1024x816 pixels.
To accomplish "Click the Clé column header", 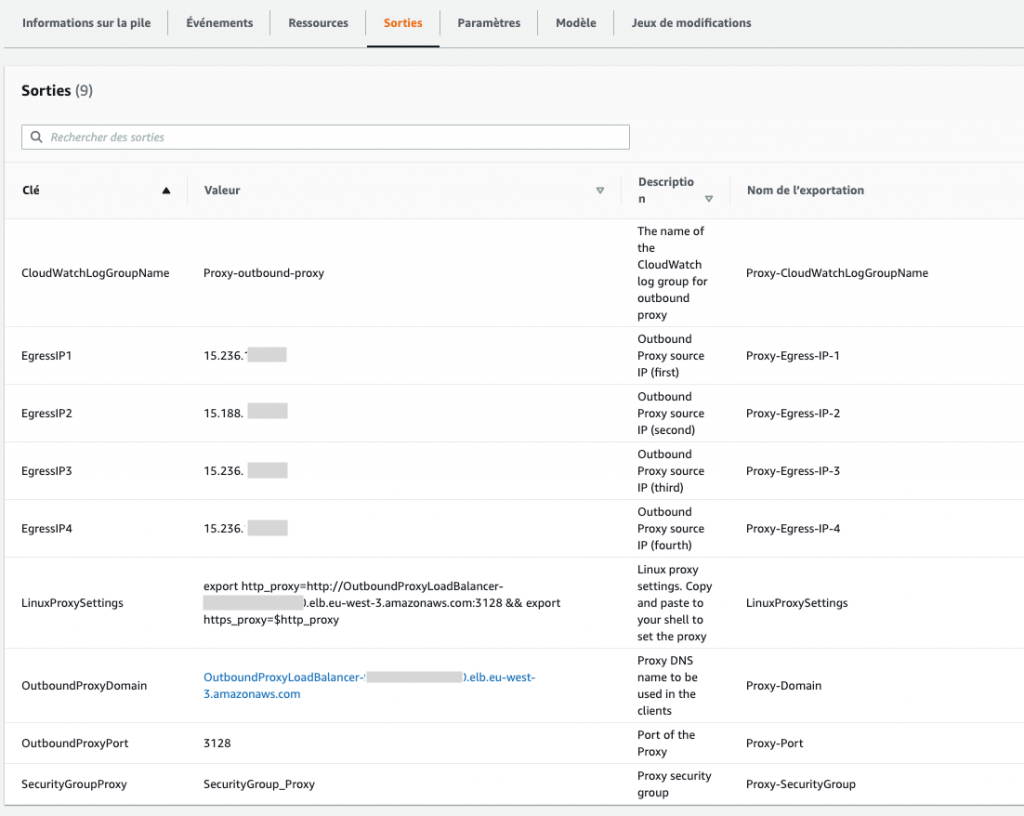I will pos(31,190).
